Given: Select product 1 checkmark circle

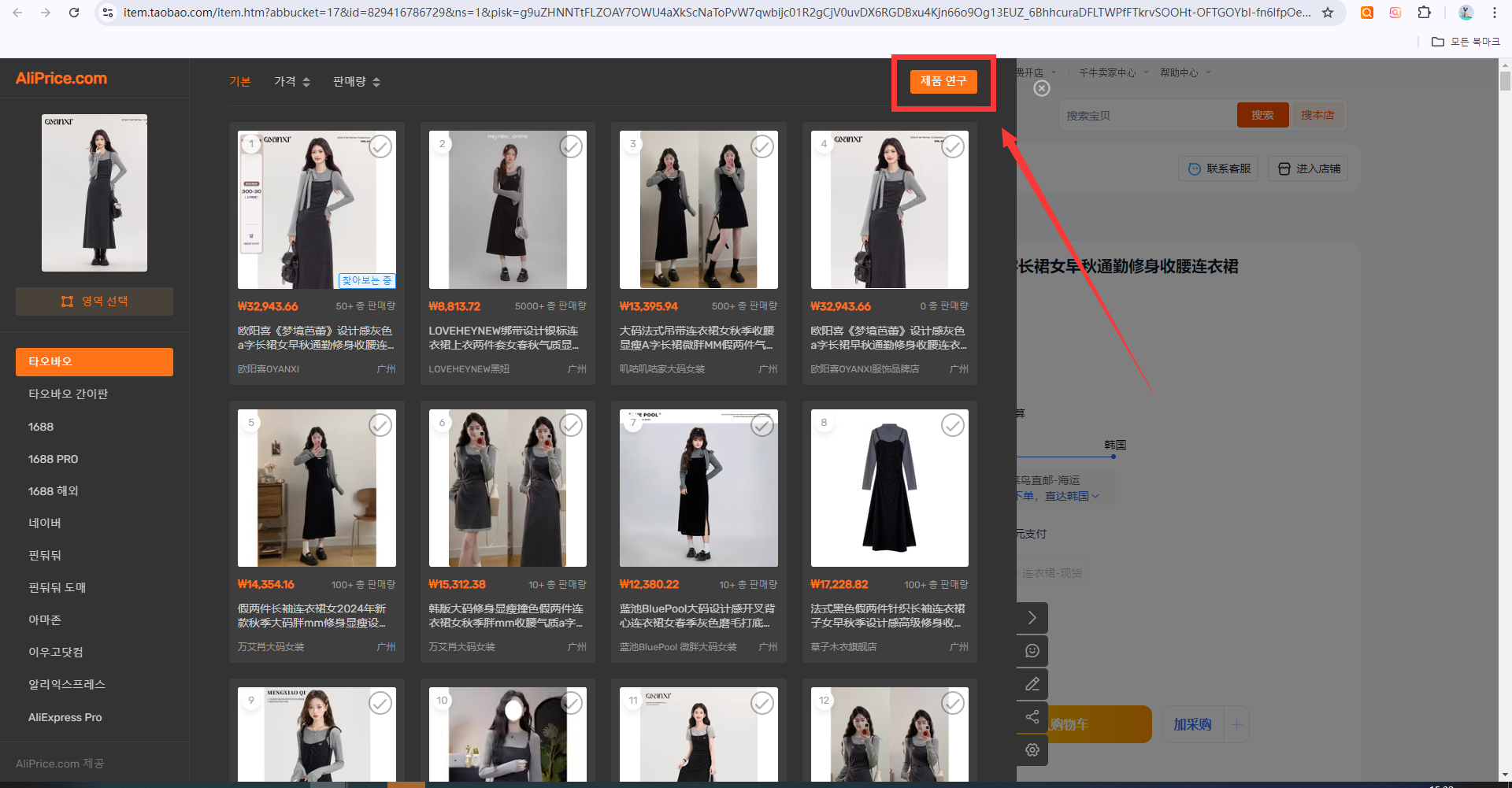Looking at the screenshot, I should click(380, 146).
